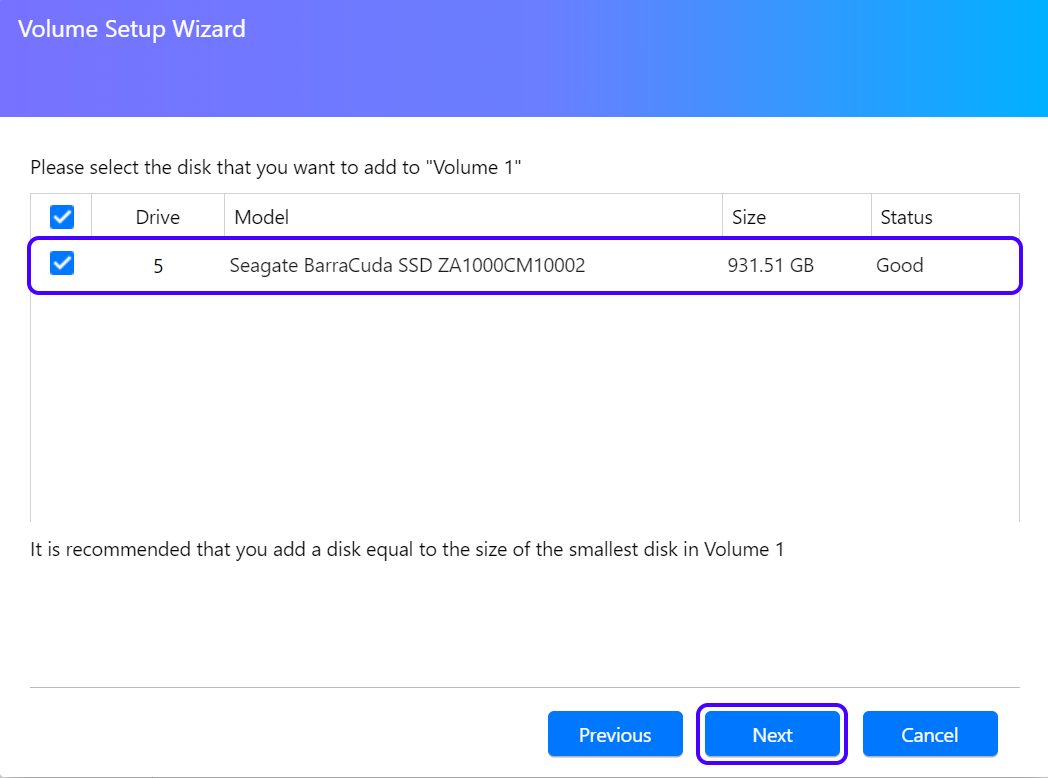Screen dimensions: 1048x778
Task: Cancel the Volume Setup Wizard
Action: (x=930, y=735)
